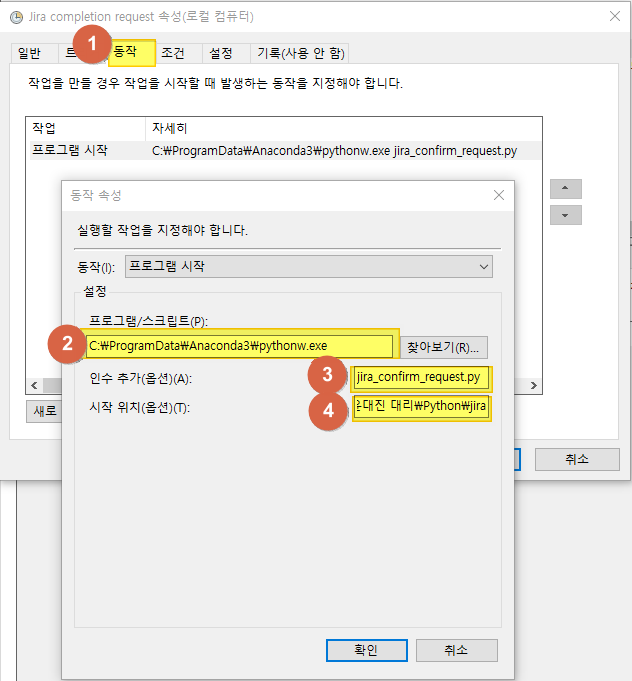
Task: Move action down with arrow button
Action: pyautogui.click(x=565, y=215)
